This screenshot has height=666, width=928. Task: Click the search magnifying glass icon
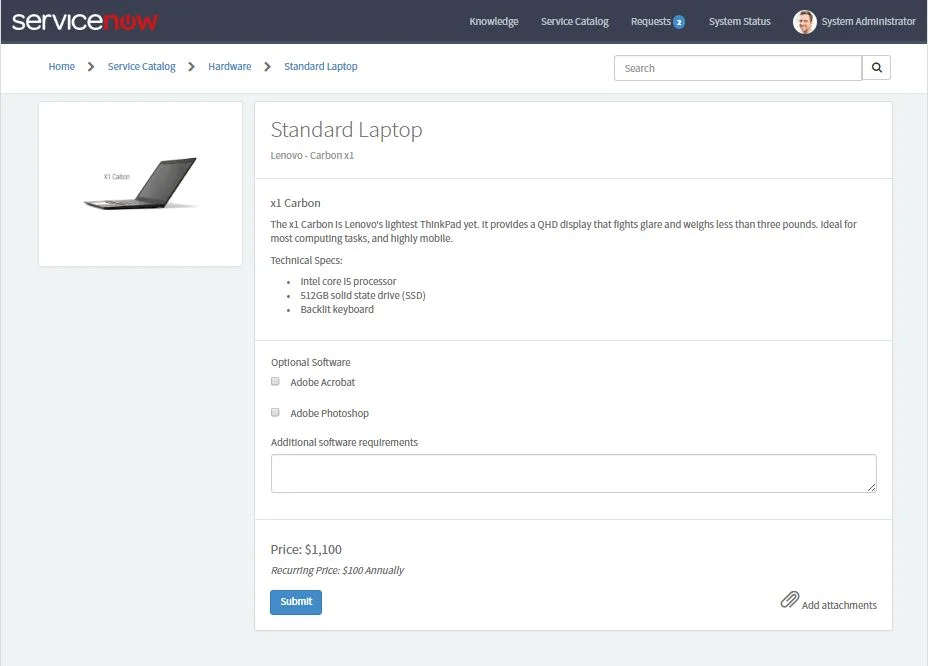coord(875,67)
